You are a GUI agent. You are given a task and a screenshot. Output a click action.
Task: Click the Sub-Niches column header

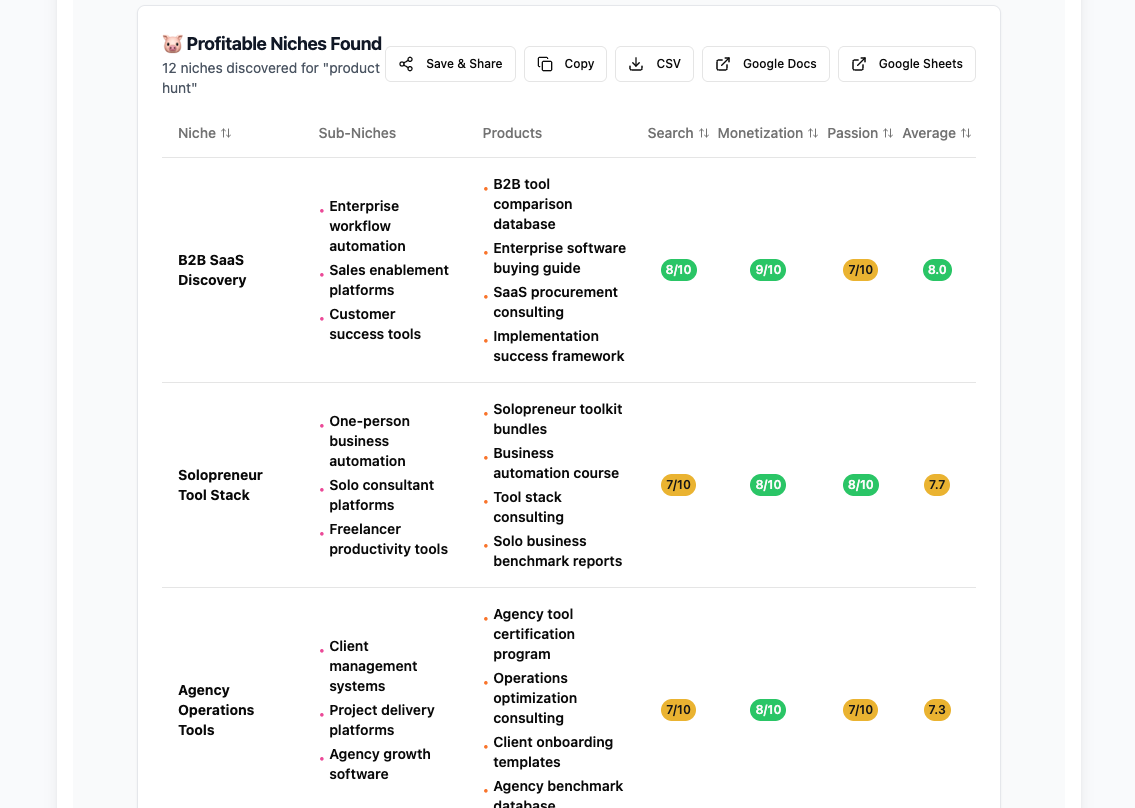pyautogui.click(x=357, y=133)
